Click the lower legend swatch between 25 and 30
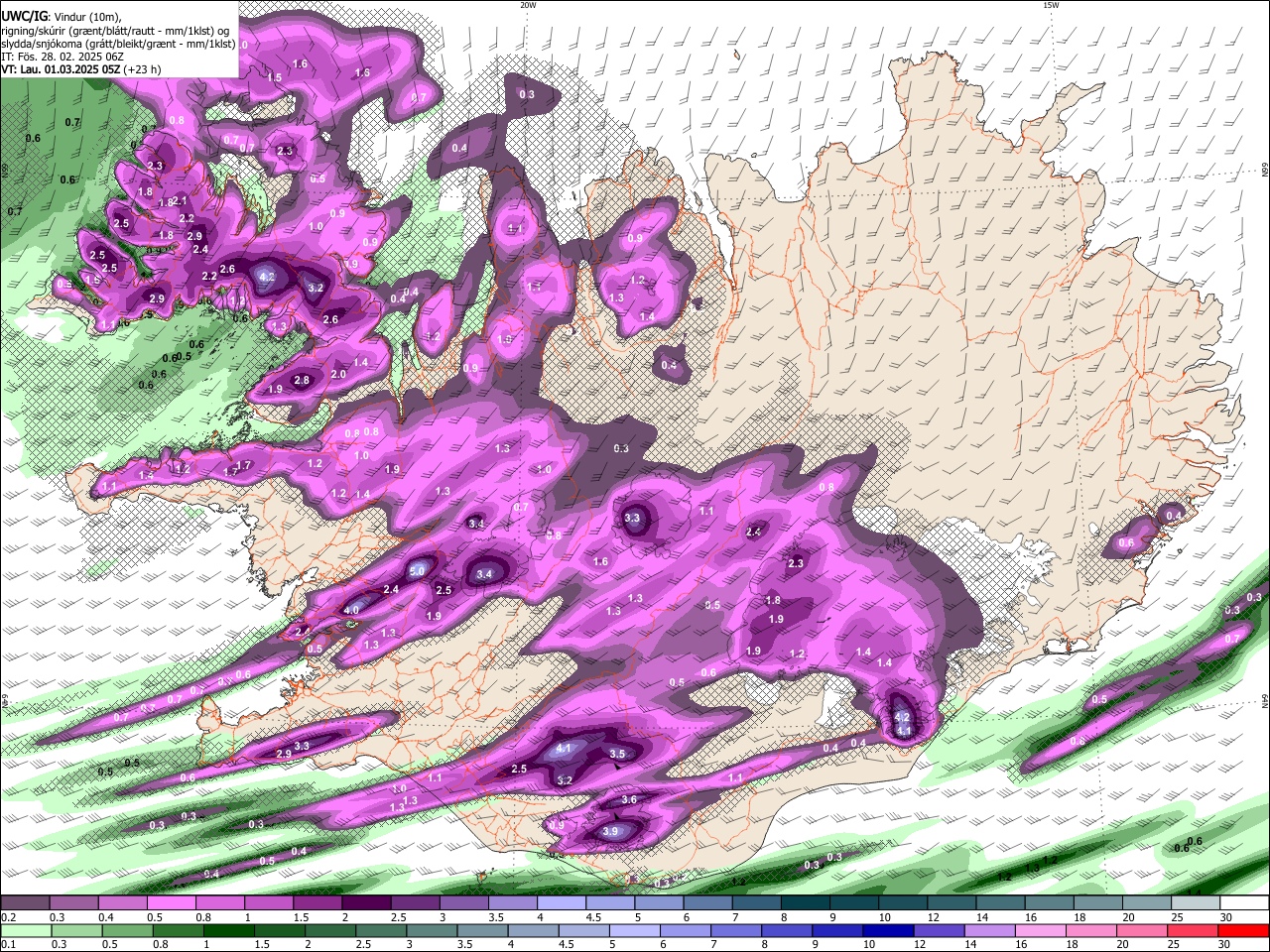The height and width of the screenshot is (952, 1270). click(1195, 930)
